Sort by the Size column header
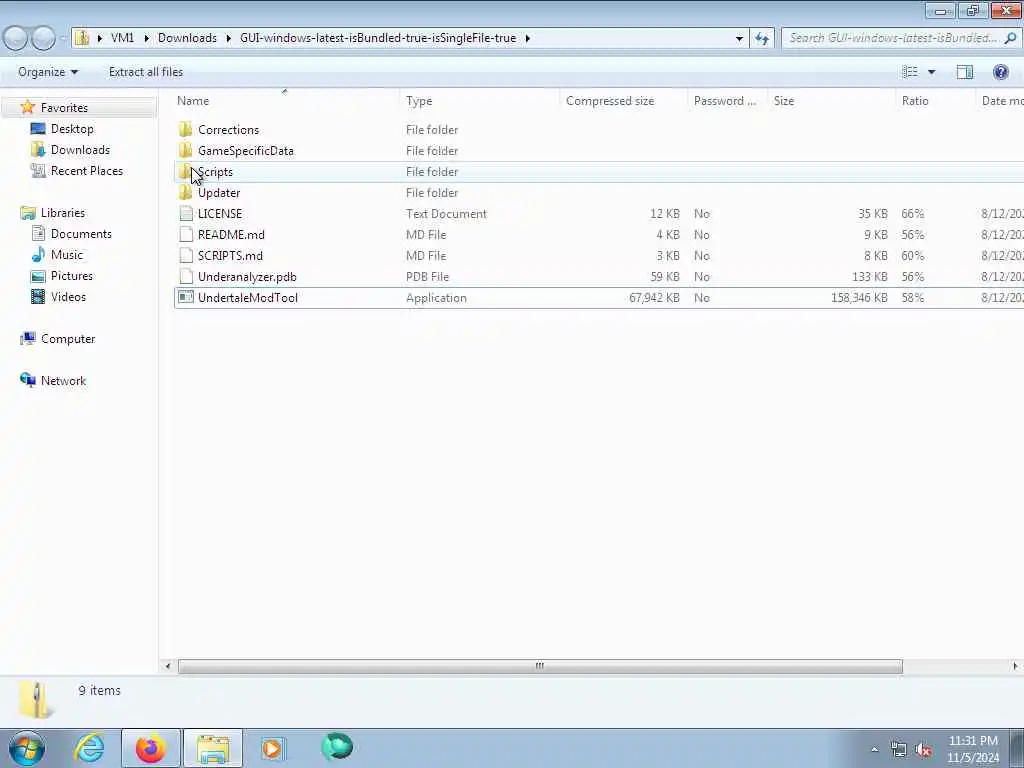 click(x=831, y=101)
